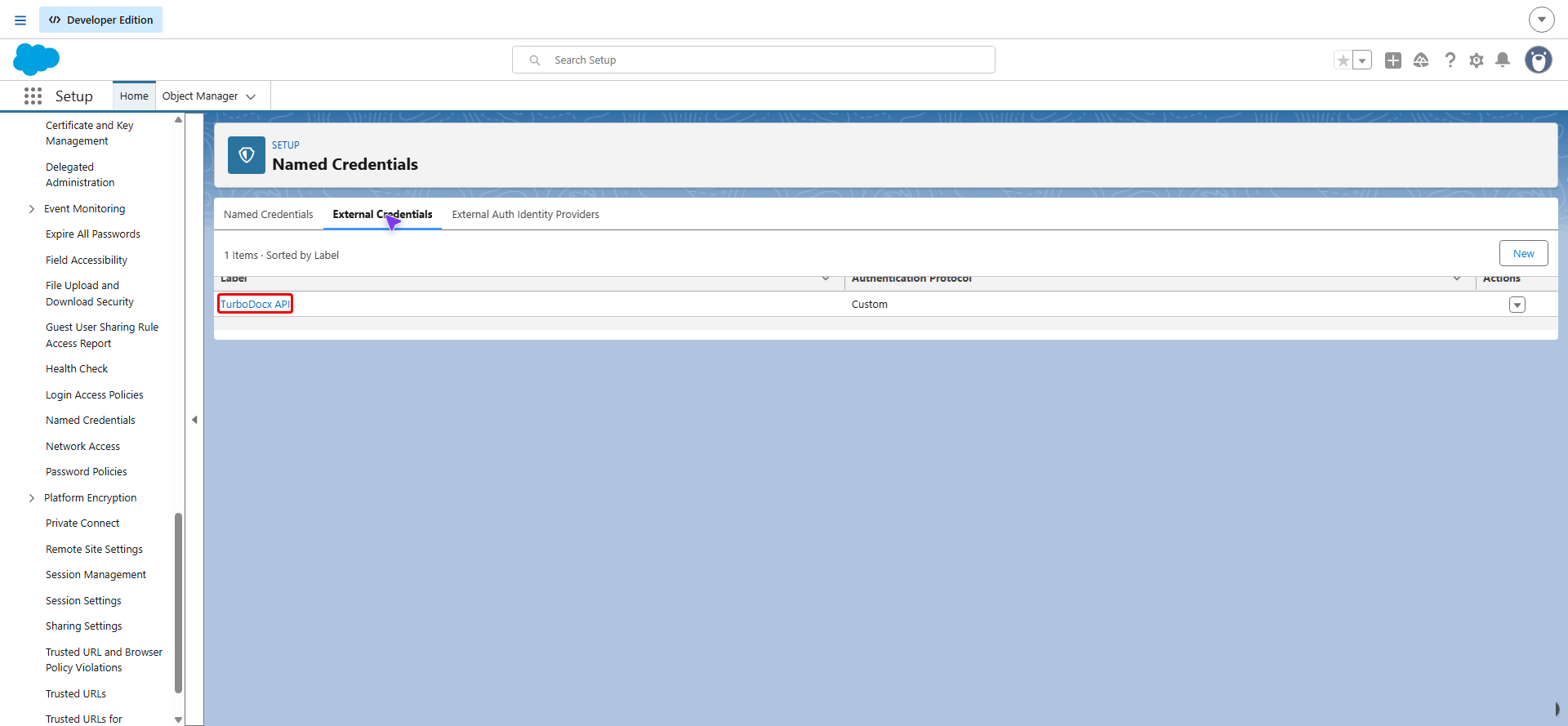Open the Trailhead guidance icon
Viewport: 1568px width, 726px height.
(1421, 60)
